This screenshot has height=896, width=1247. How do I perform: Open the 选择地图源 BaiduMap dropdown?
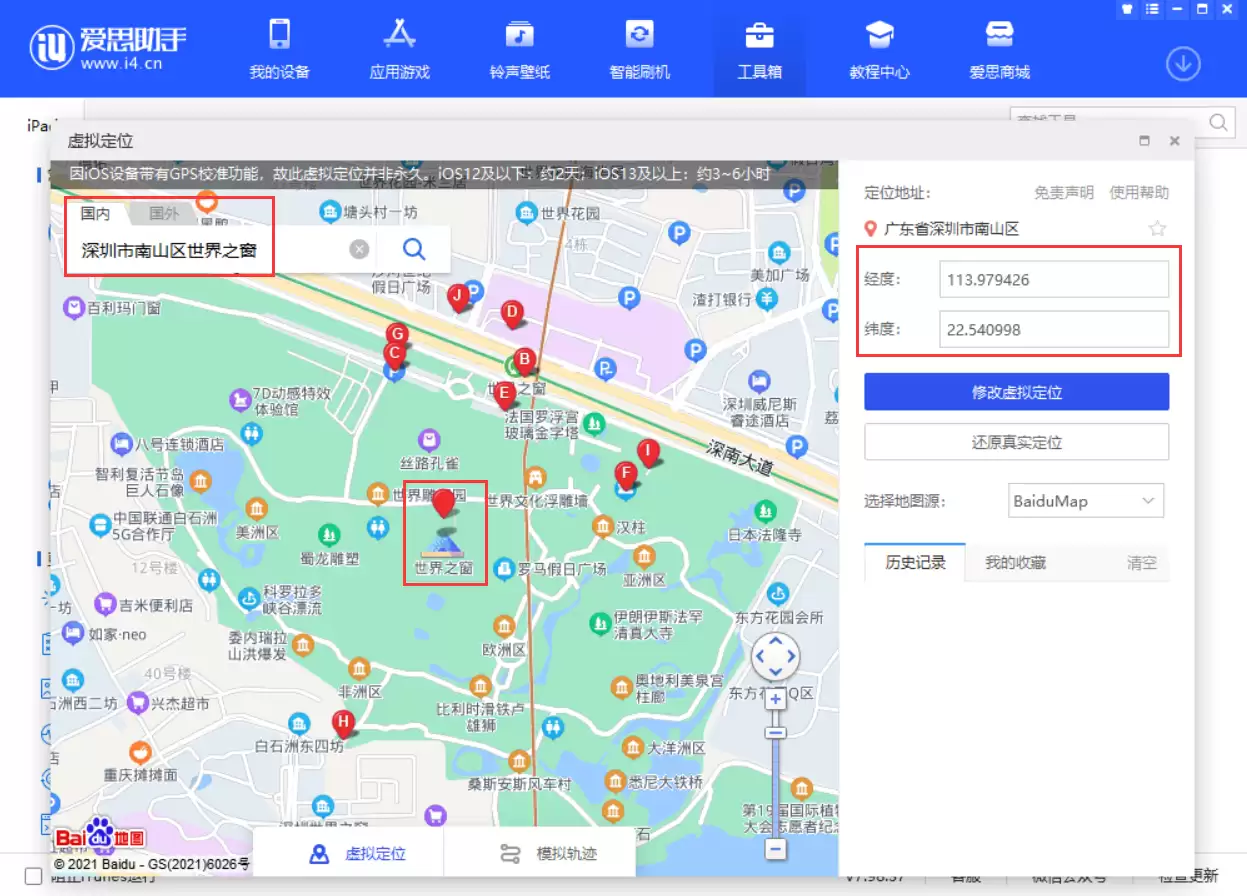click(1086, 501)
